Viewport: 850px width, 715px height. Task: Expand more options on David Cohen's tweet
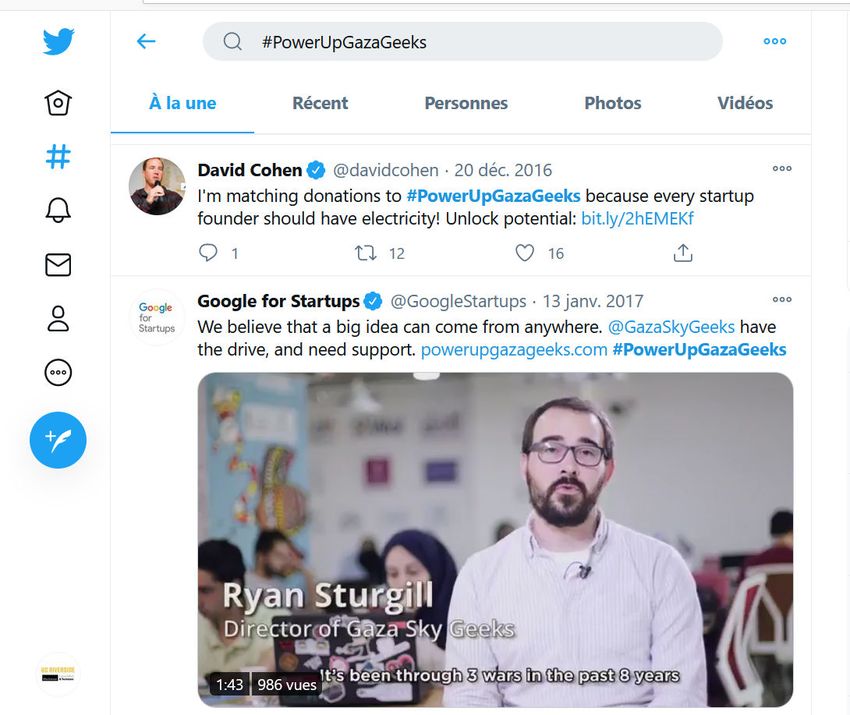click(782, 168)
